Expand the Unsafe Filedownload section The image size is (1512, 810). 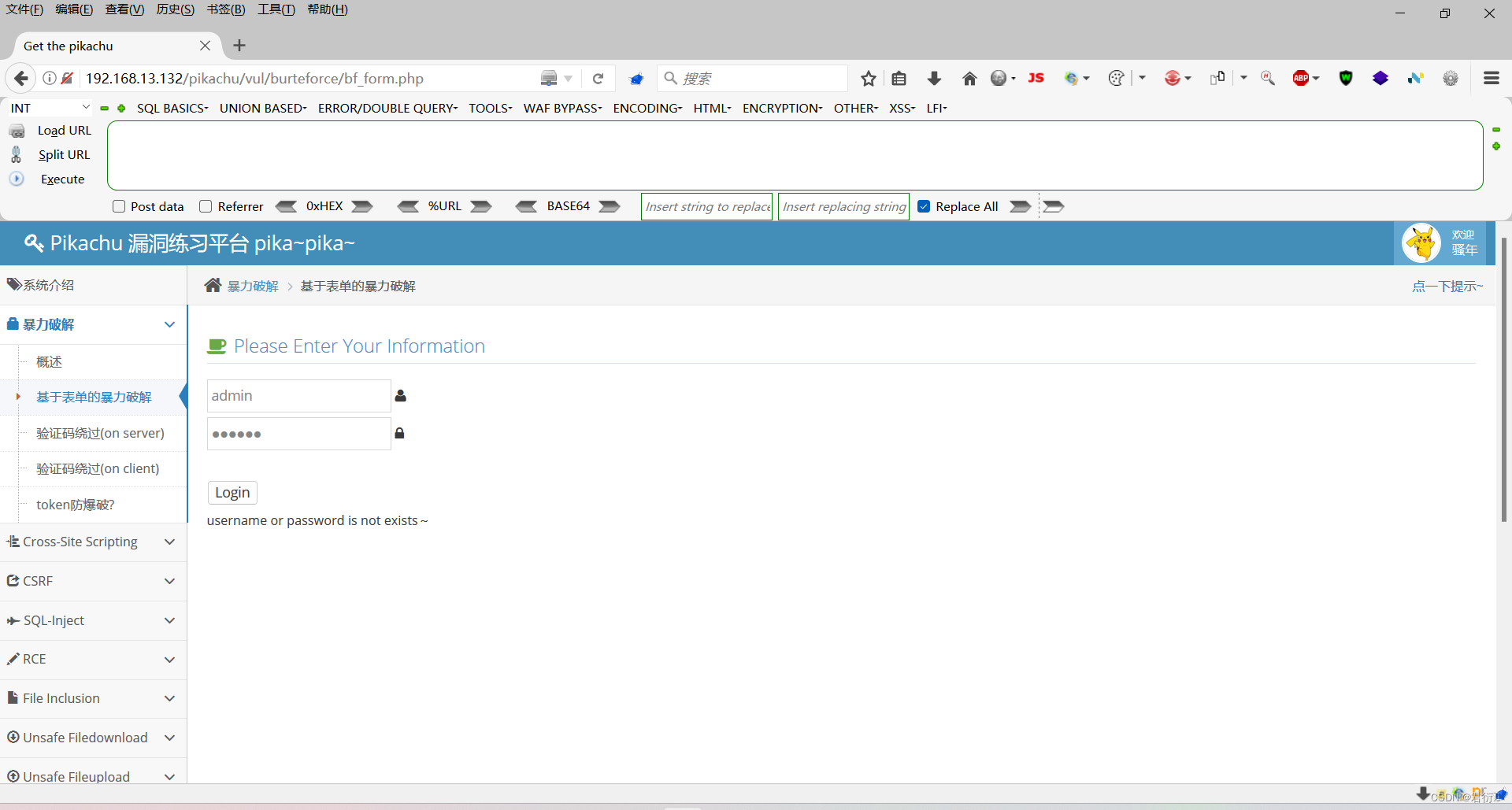click(93, 738)
